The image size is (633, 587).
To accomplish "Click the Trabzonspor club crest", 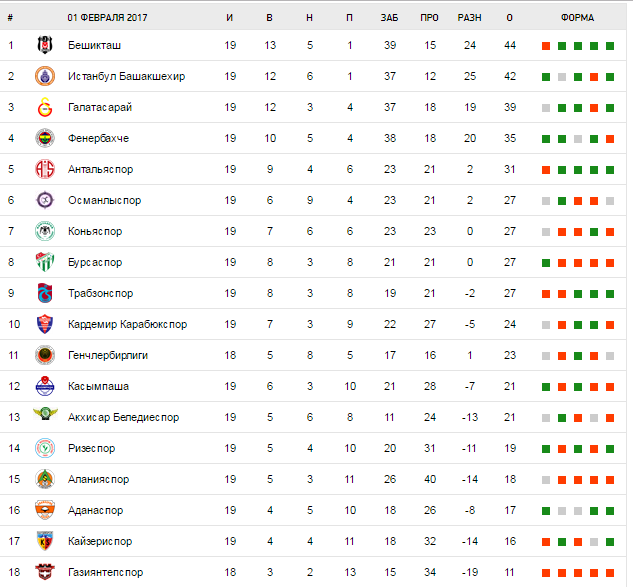I will click(x=44, y=293).
